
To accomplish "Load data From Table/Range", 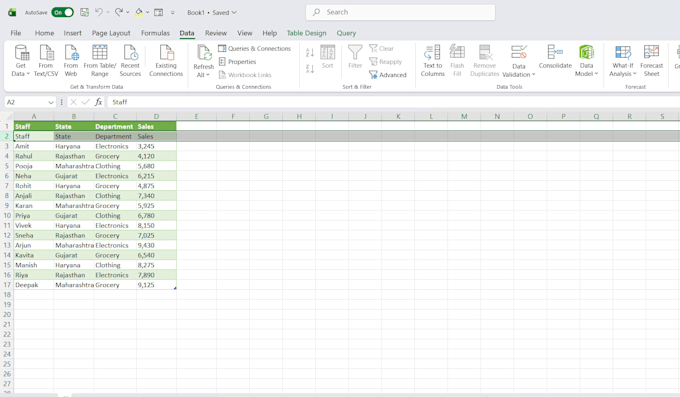I will point(100,61).
